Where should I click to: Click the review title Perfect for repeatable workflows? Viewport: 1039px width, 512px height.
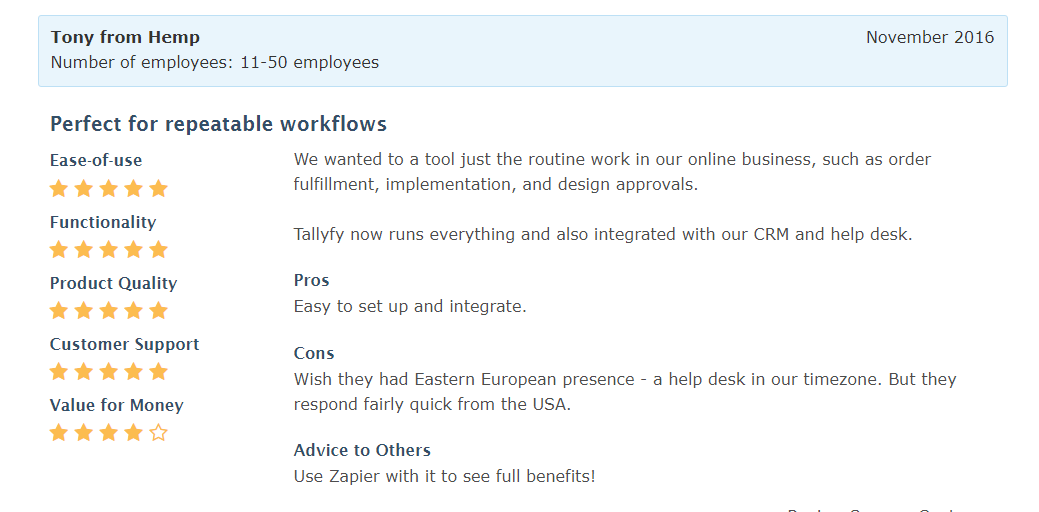219,124
